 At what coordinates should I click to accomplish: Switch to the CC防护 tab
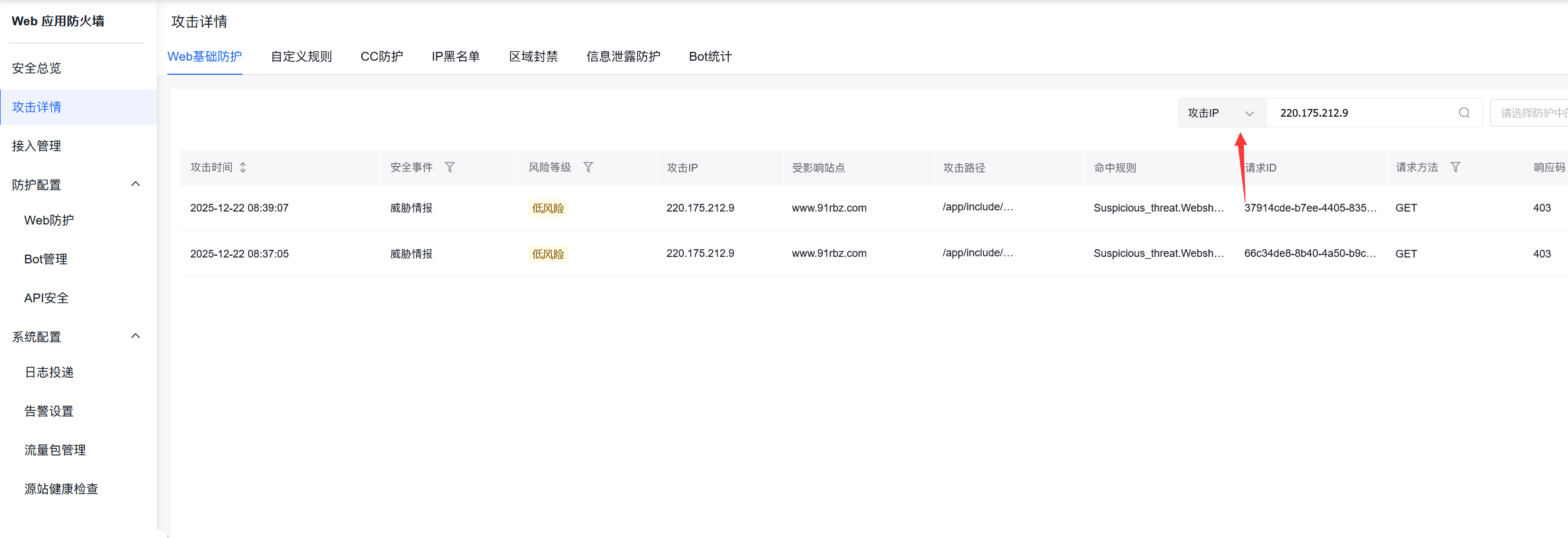click(381, 56)
